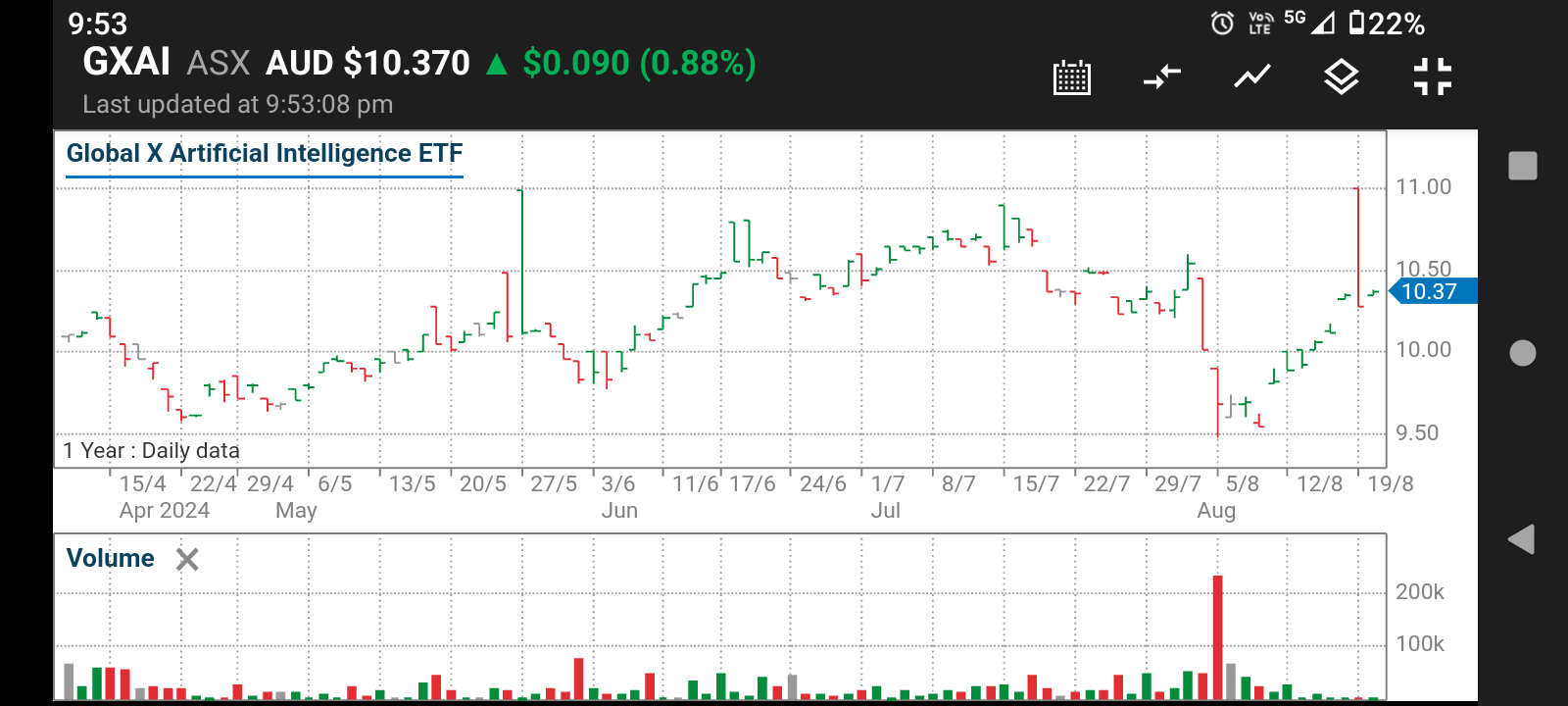Tap the Aug month label
Image resolution: width=1568 pixels, height=706 pixels.
click(1216, 510)
